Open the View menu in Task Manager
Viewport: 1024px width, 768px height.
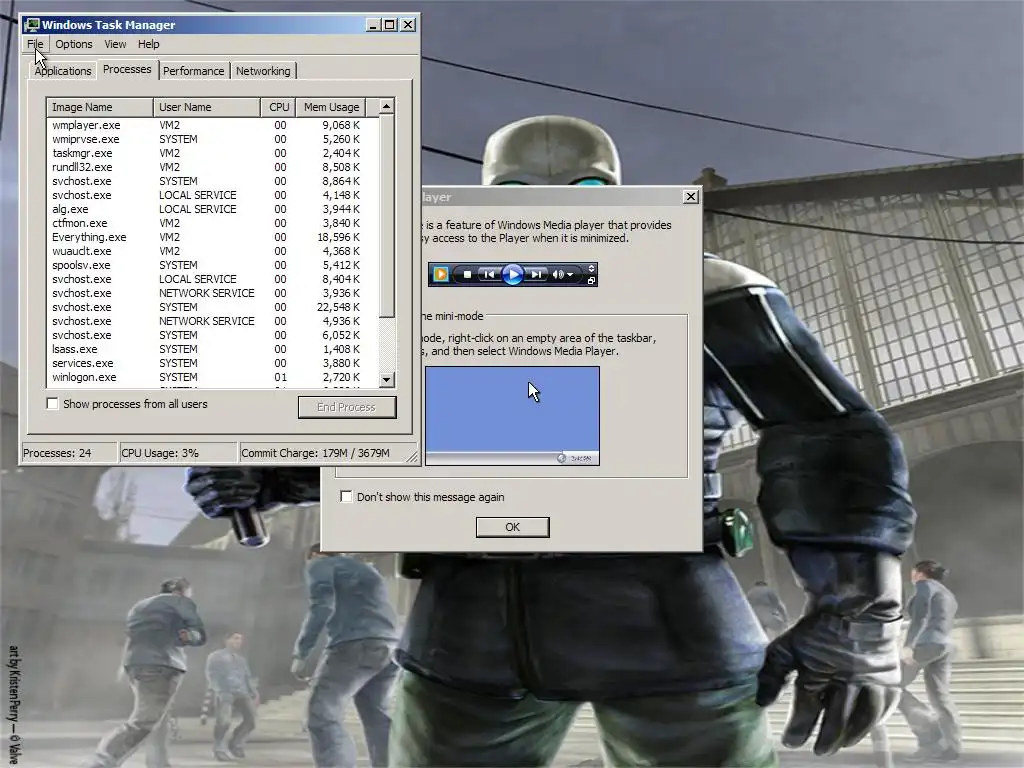pyautogui.click(x=115, y=44)
